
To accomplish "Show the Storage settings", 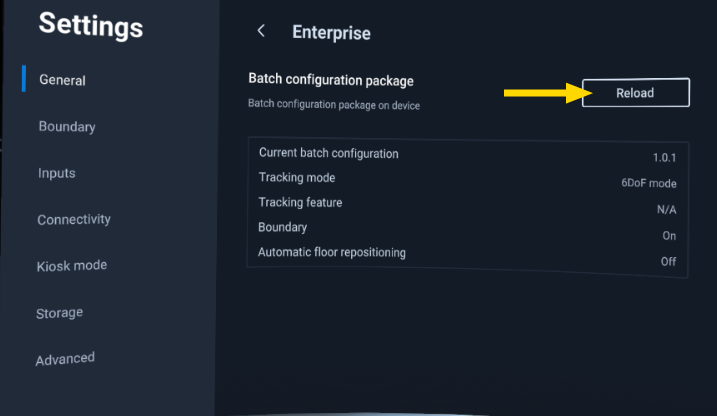I will click(60, 313).
